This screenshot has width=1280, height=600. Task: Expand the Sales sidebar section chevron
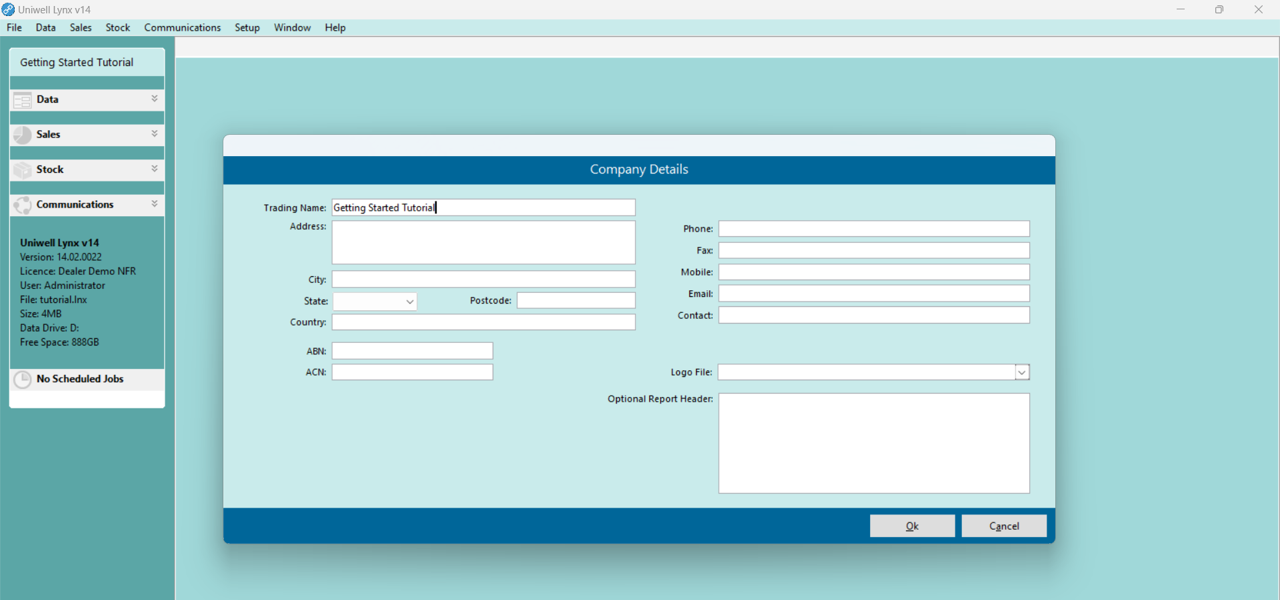pos(154,134)
